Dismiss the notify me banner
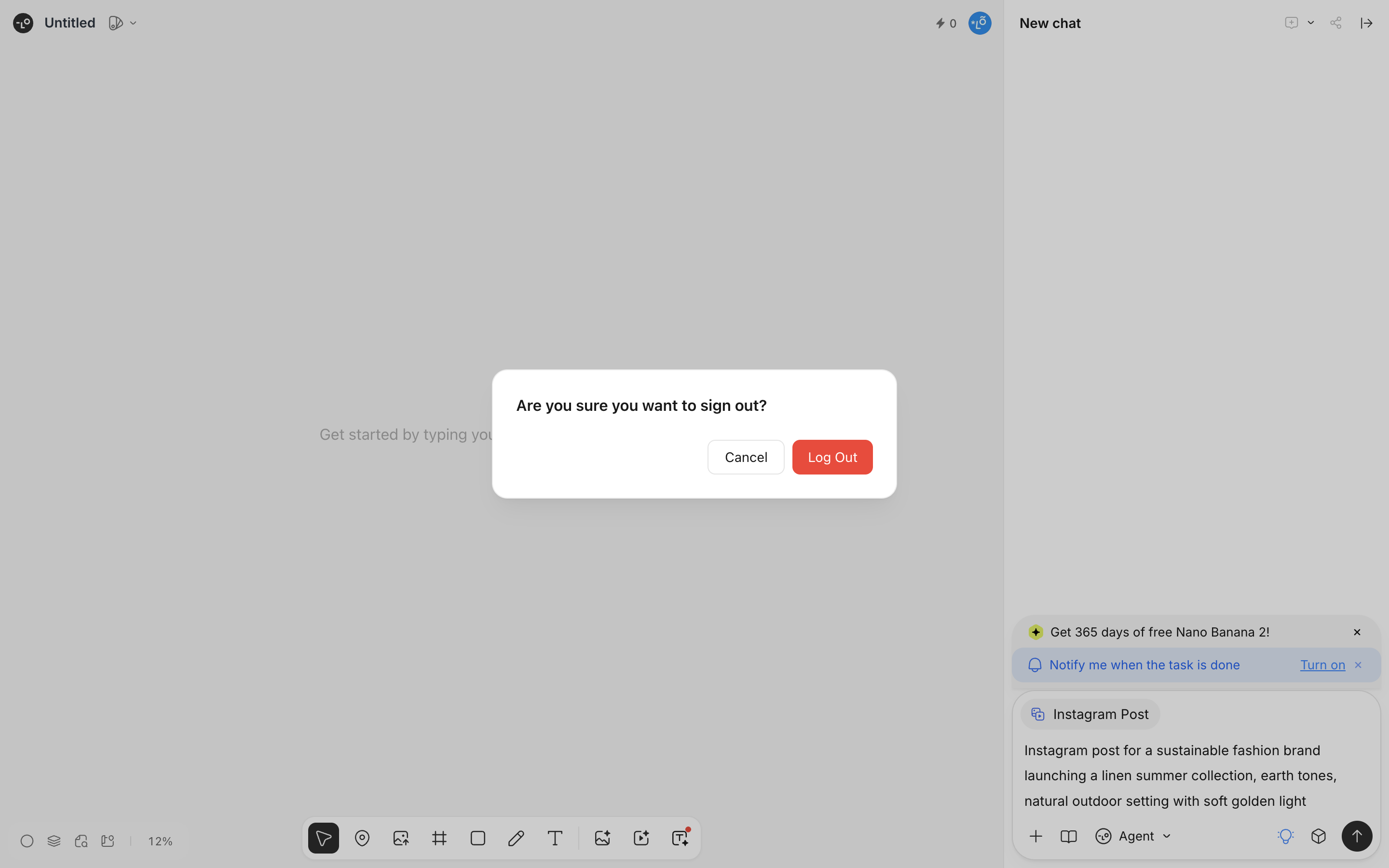The image size is (1389, 868). (1358, 665)
